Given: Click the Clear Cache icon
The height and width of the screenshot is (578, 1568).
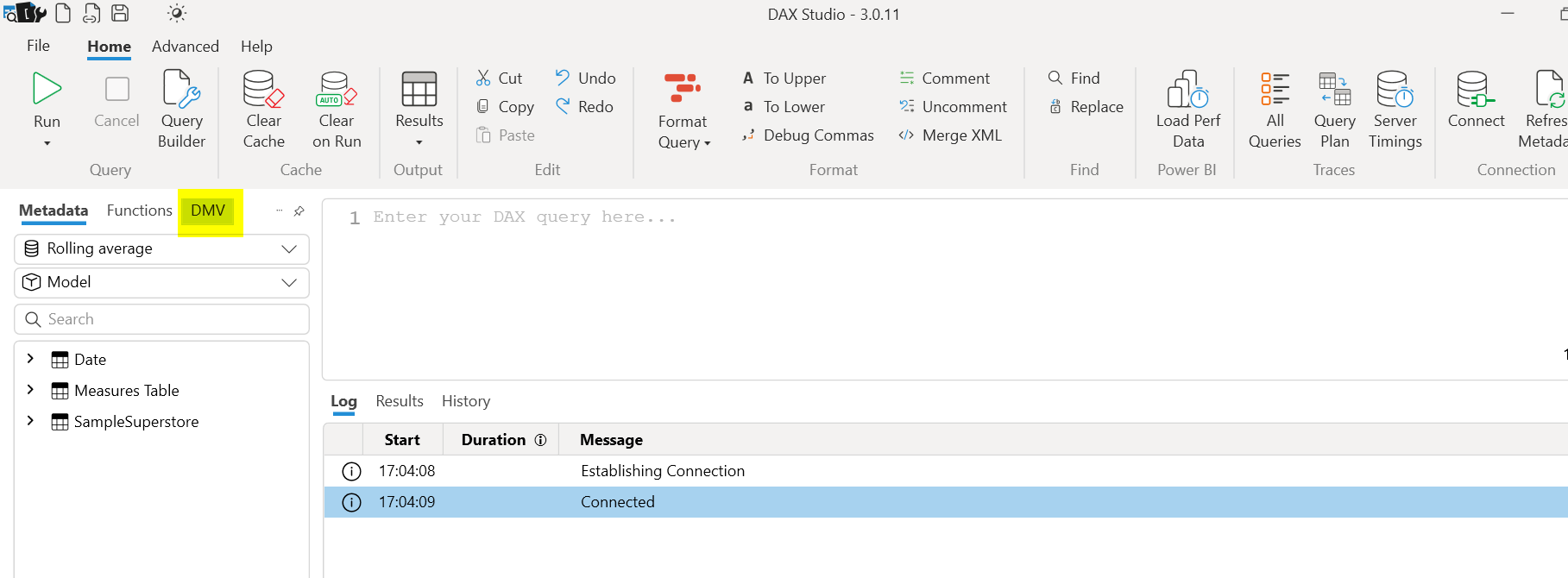Looking at the screenshot, I should pyautogui.click(x=263, y=90).
